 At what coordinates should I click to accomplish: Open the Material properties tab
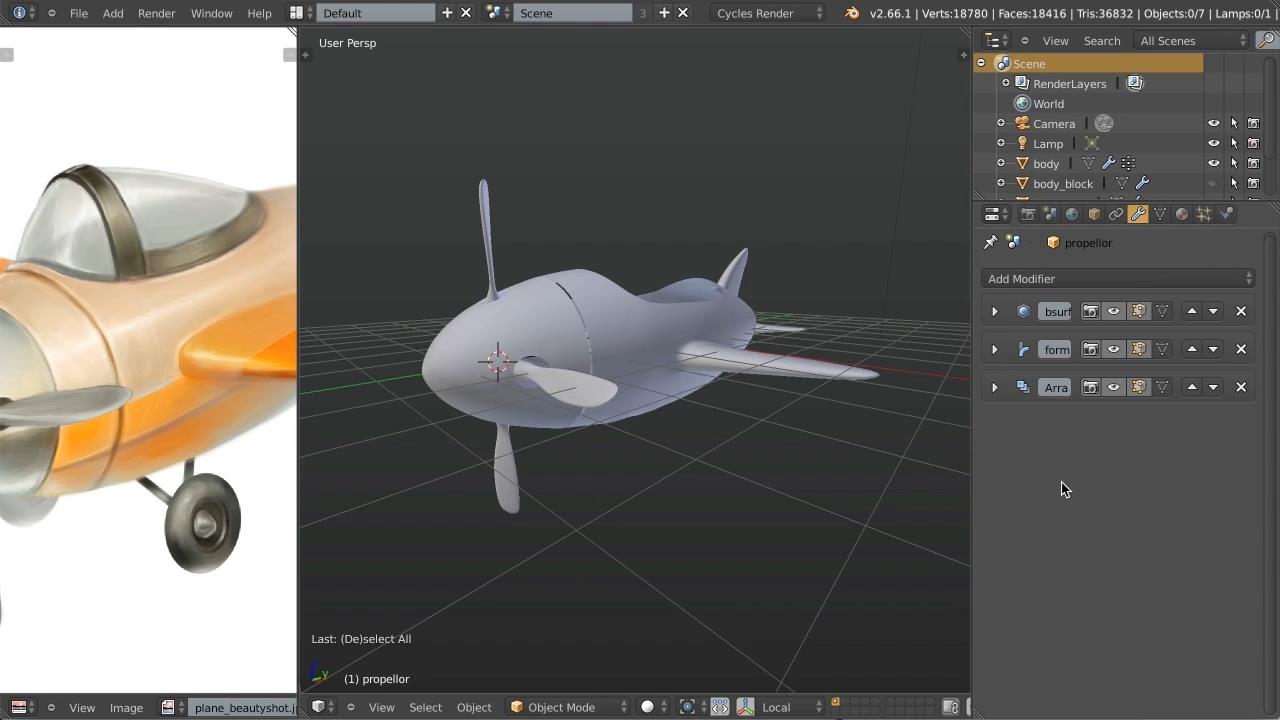[1182, 214]
